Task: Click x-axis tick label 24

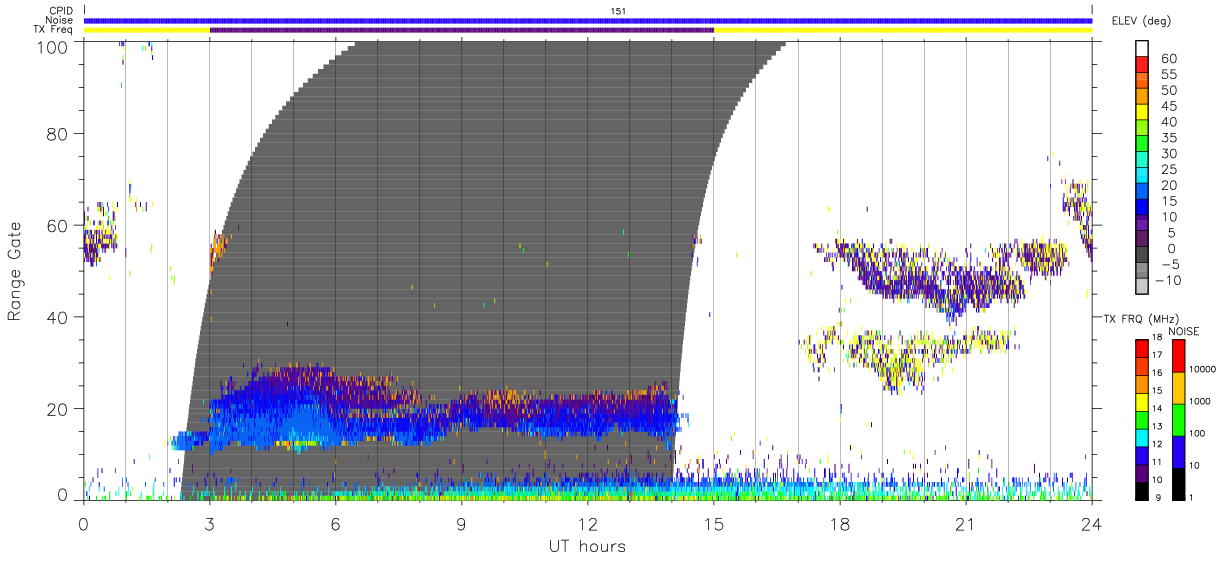Action: tap(1092, 524)
